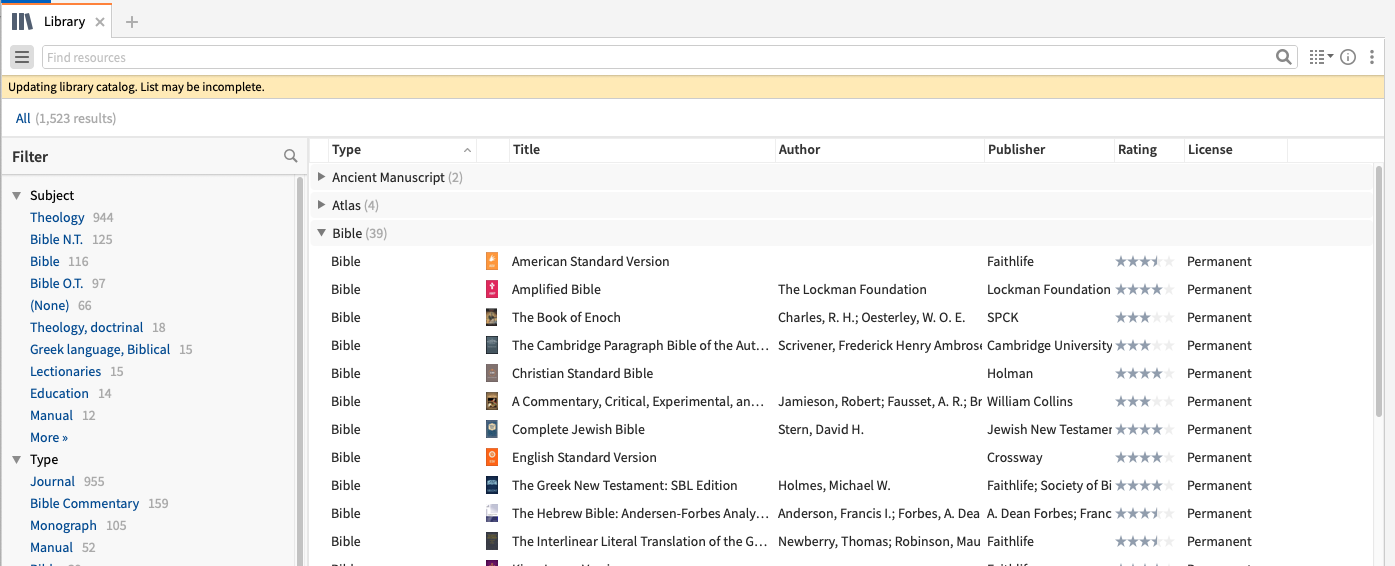
Task: Click The Book of Enoch cover icon
Action: (491, 317)
